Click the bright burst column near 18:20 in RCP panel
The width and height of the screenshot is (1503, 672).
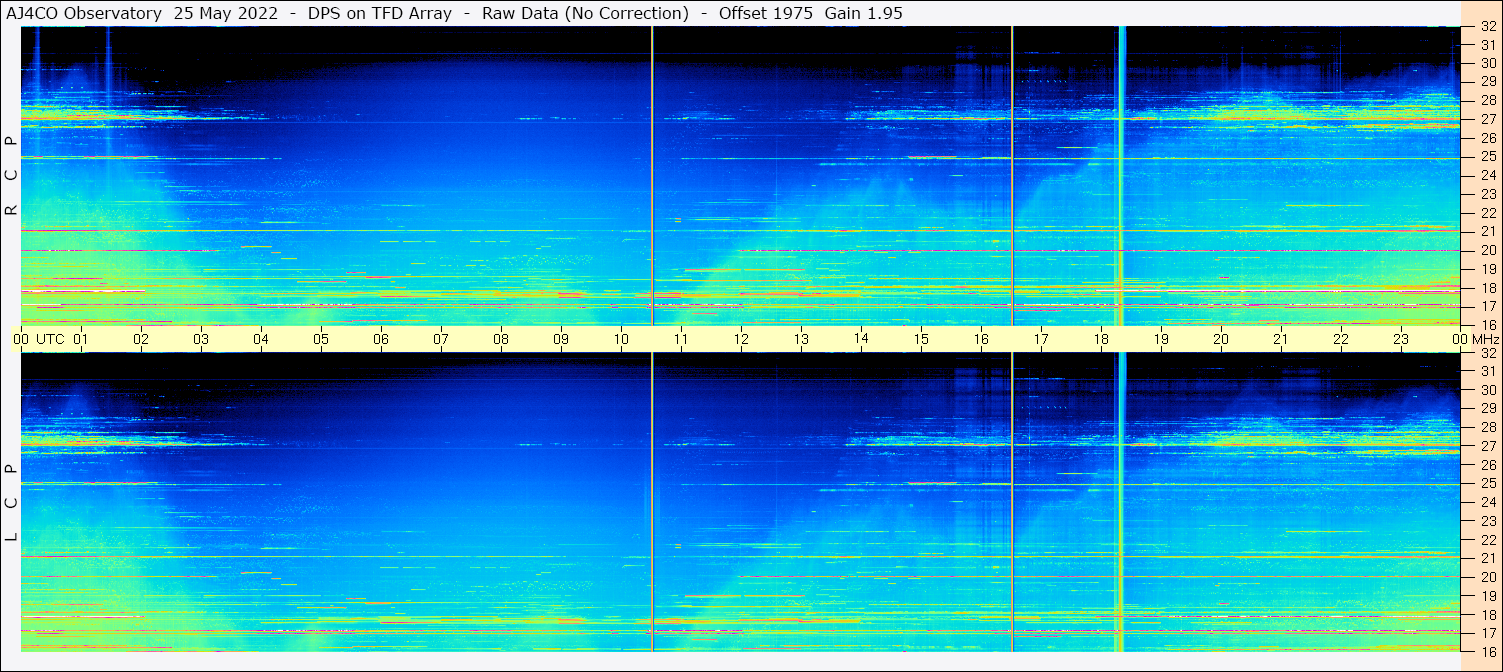[x=1120, y=176]
